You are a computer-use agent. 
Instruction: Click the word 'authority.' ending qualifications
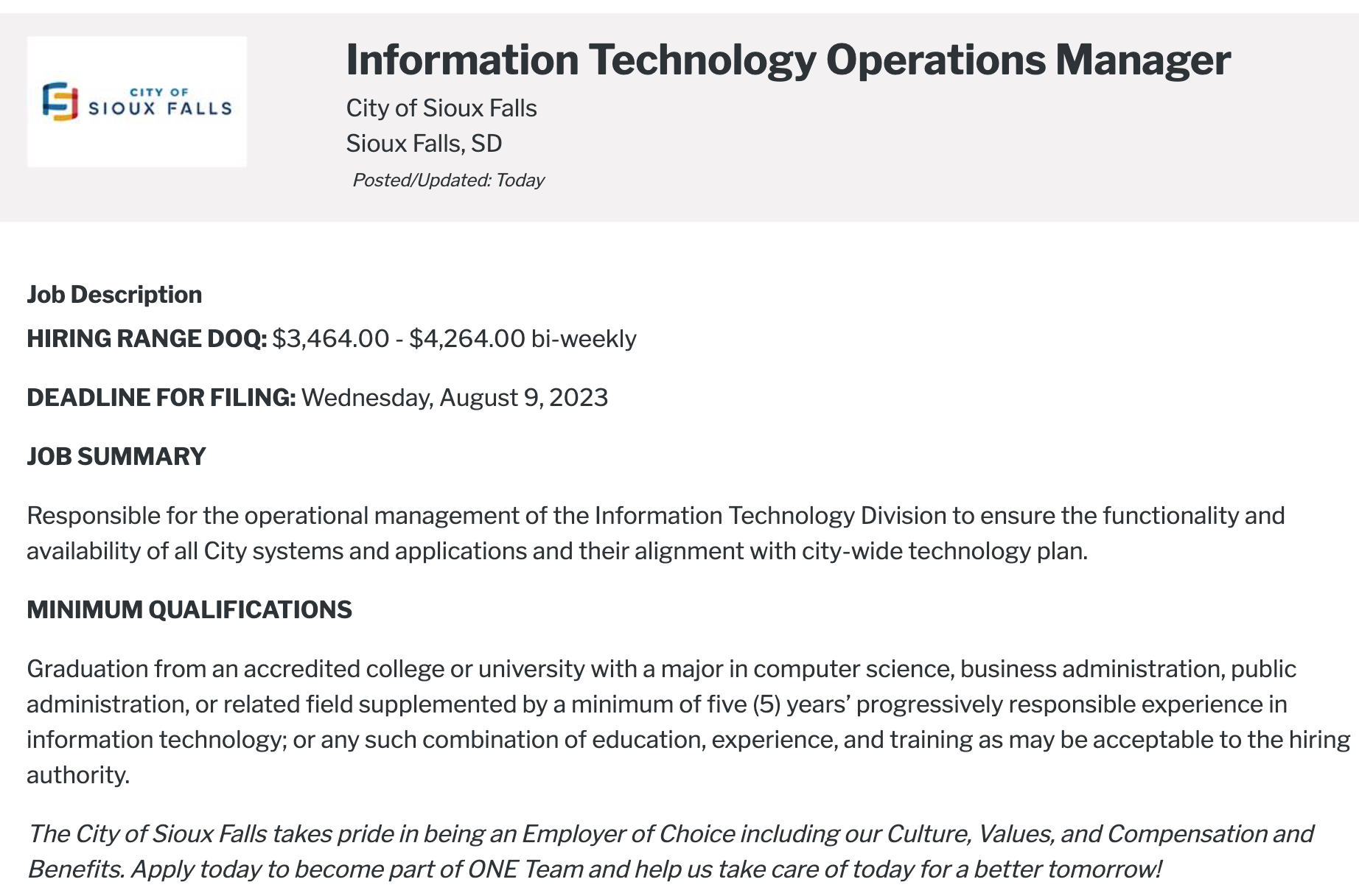point(78,775)
